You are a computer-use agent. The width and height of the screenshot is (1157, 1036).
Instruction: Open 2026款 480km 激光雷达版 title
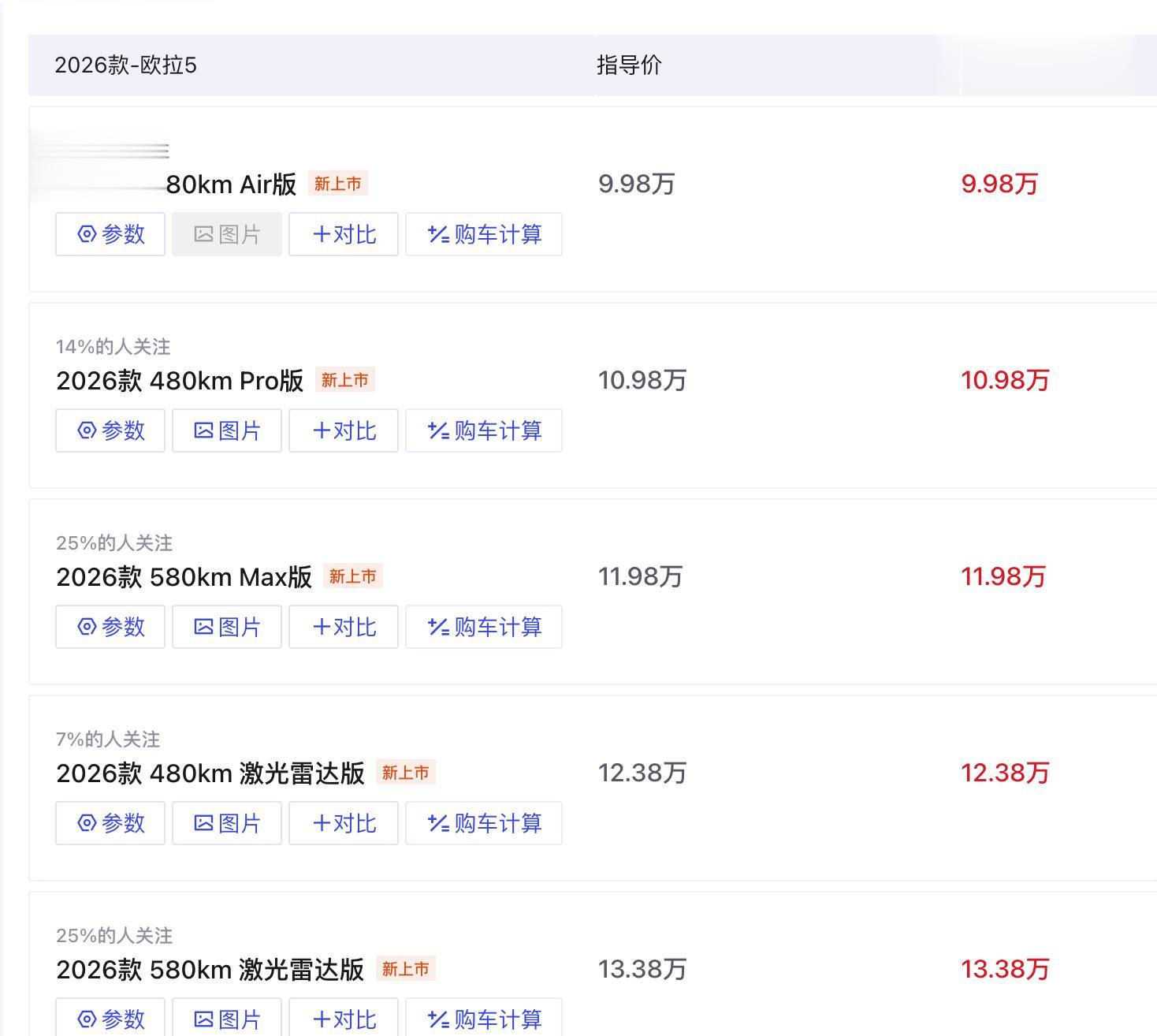[210, 773]
